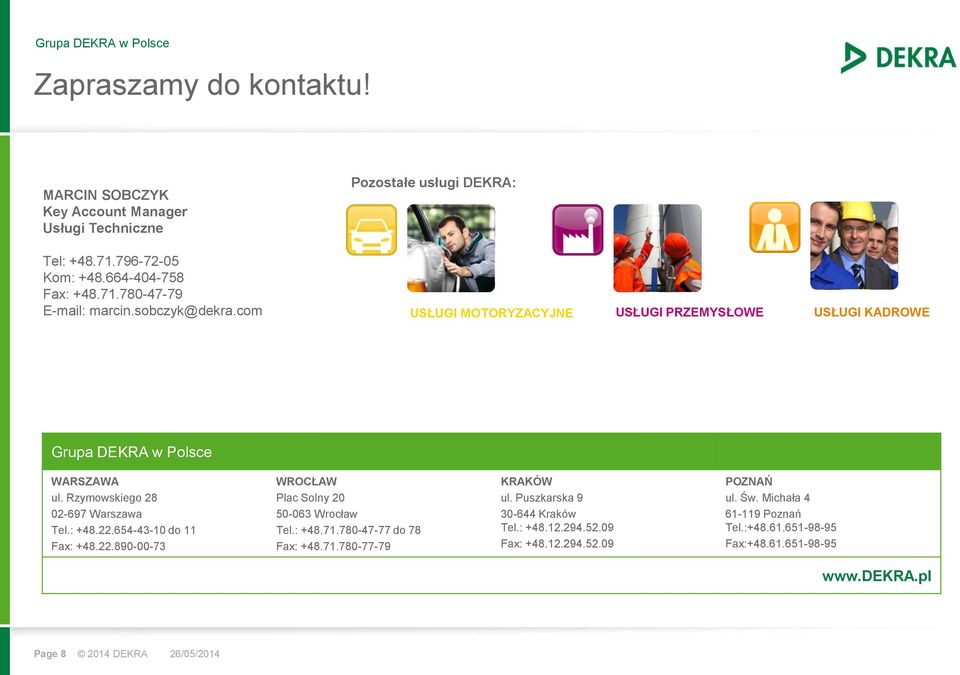Click 'Fax:+48.61.651-98-95' under Poznań

[781, 543]
